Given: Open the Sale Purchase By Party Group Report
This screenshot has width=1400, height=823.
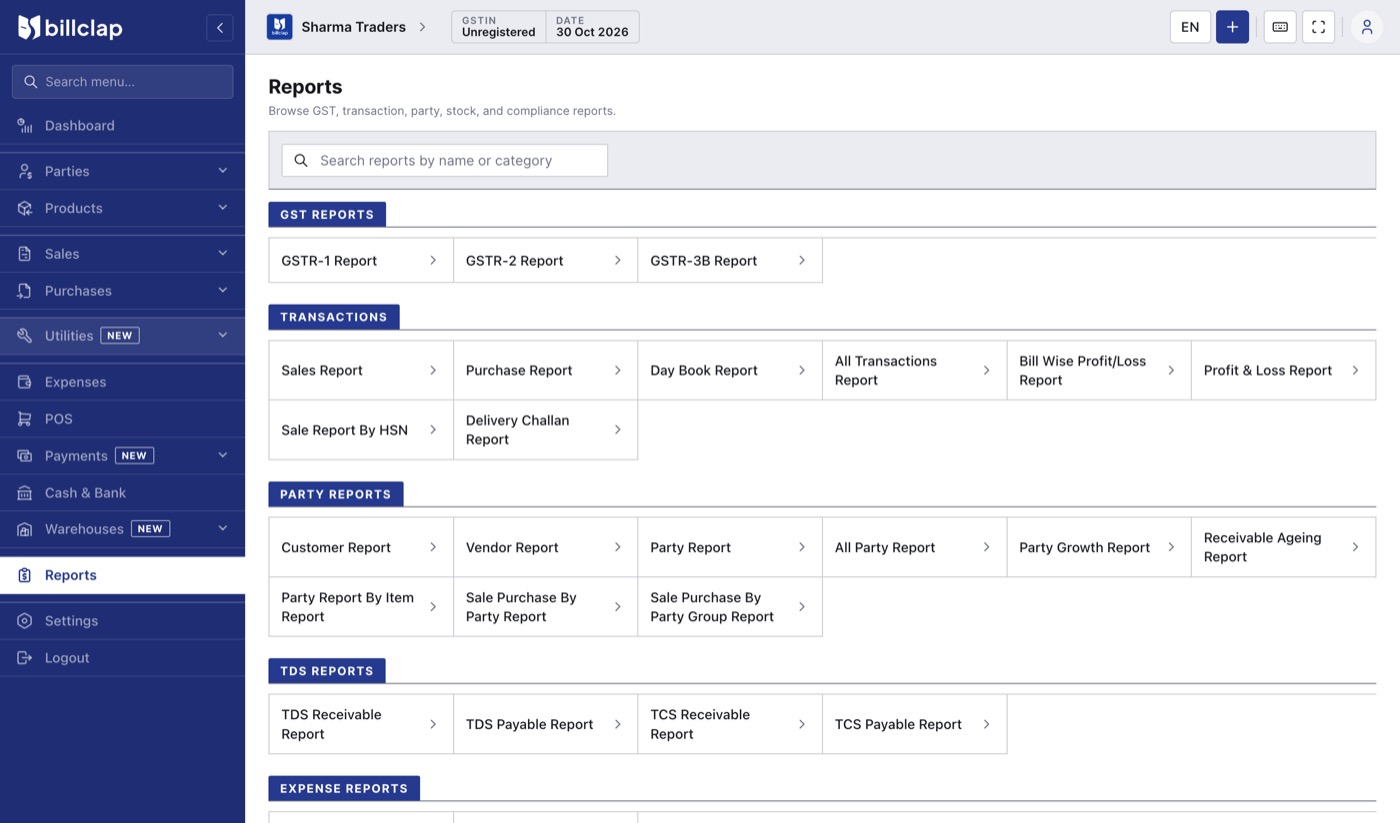Looking at the screenshot, I should (x=730, y=607).
